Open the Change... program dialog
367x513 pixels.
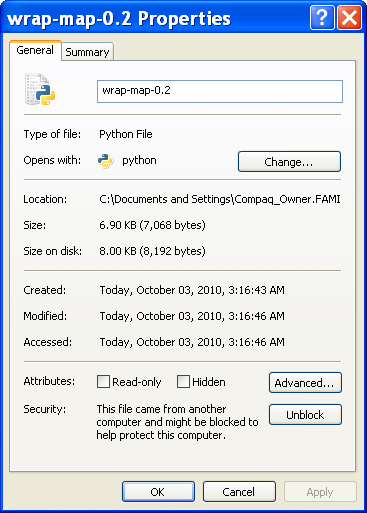[289, 162]
